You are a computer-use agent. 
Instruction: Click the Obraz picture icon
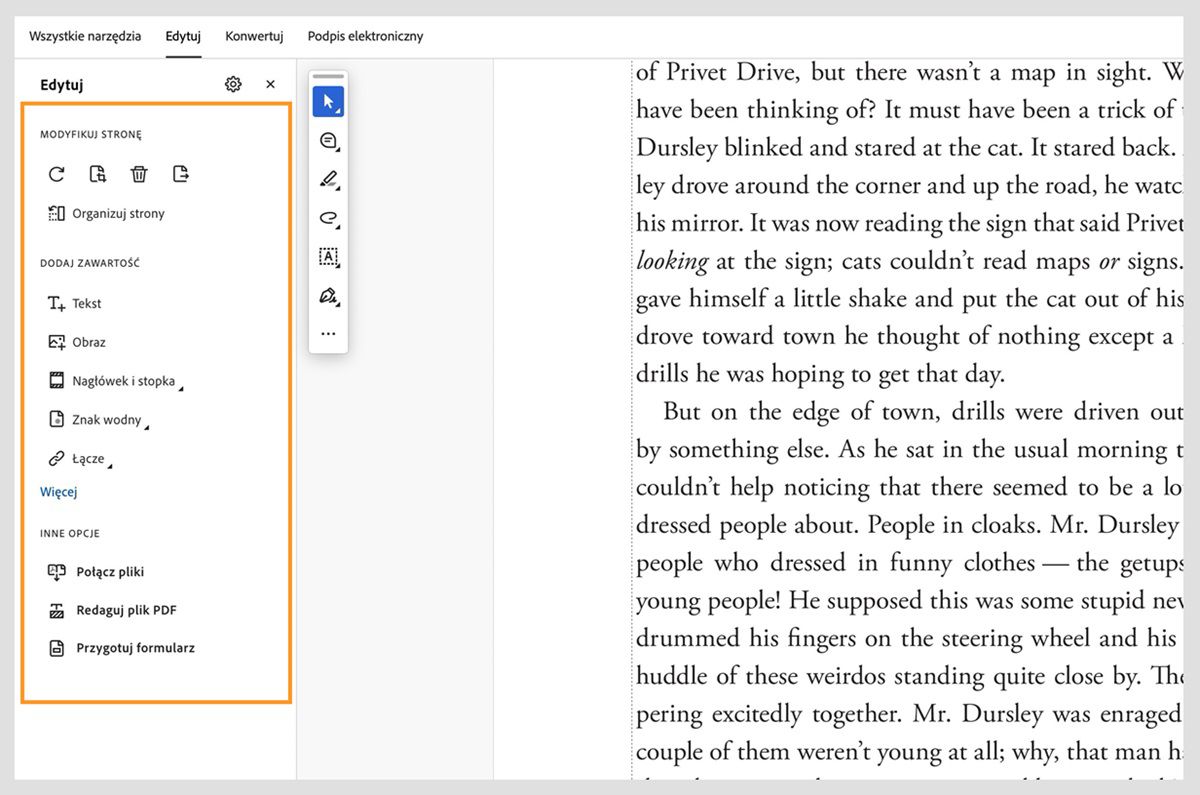57,342
